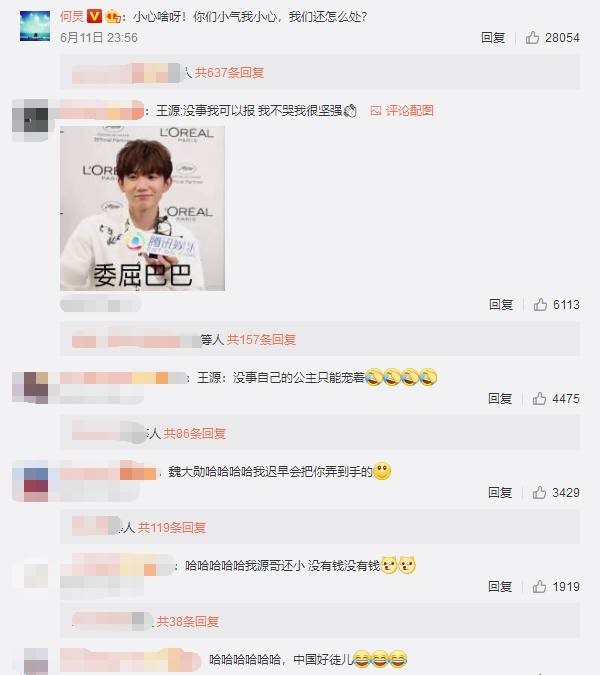Image resolution: width=600 pixels, height=675 pixels.
Task: Click the orange V verified badge
Action: [x=94, y=16]
